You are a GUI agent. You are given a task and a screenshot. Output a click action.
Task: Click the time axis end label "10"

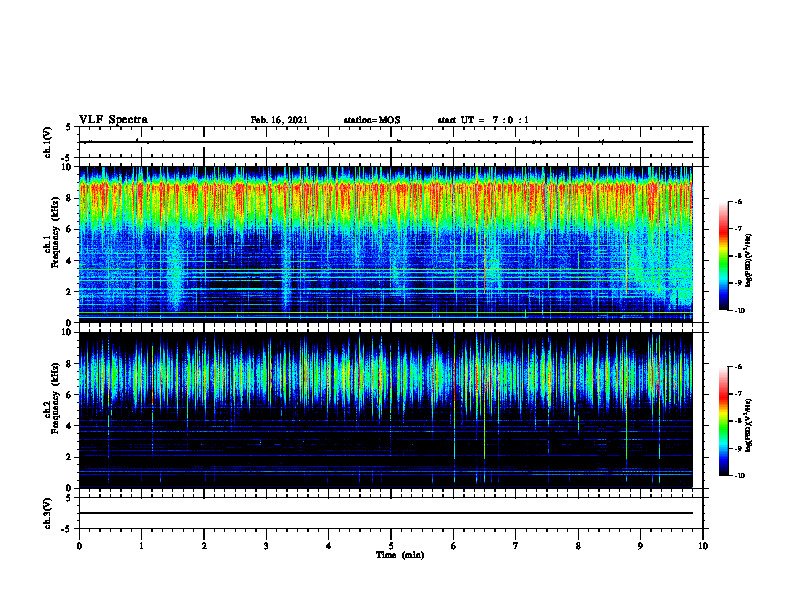point(703,546)
